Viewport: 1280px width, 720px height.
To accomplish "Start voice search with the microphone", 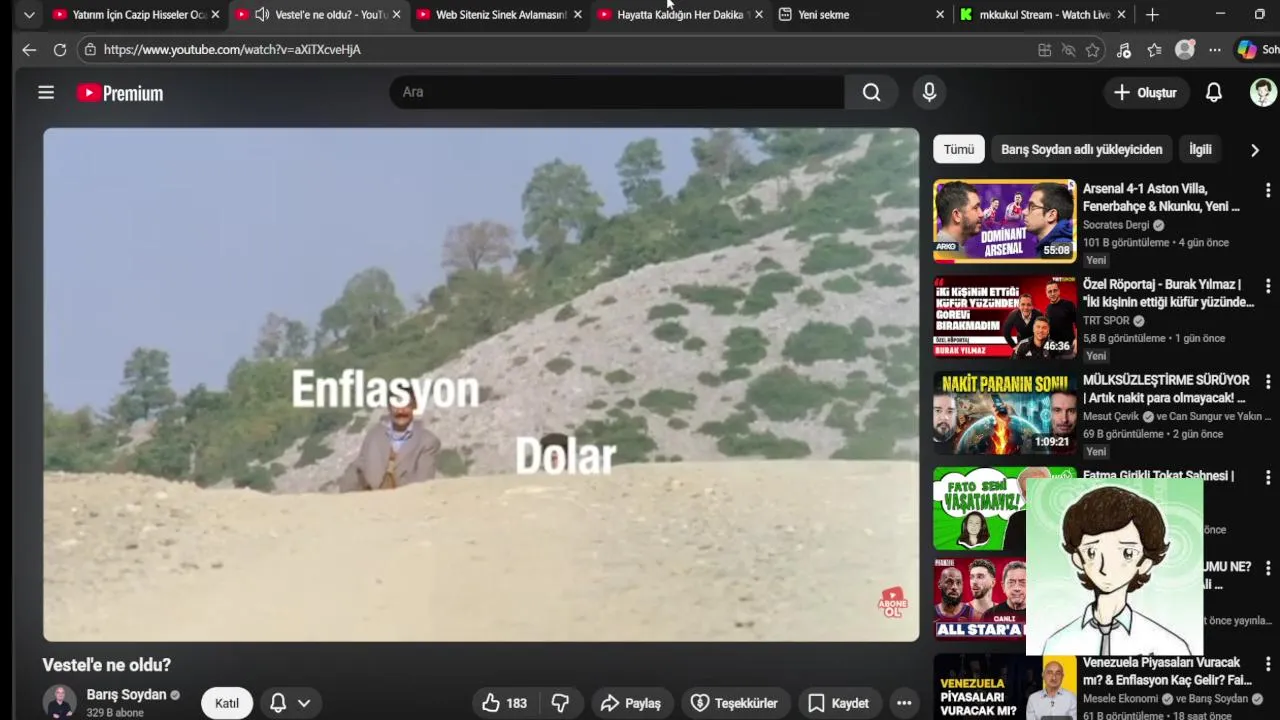I will tap(929, 92).
